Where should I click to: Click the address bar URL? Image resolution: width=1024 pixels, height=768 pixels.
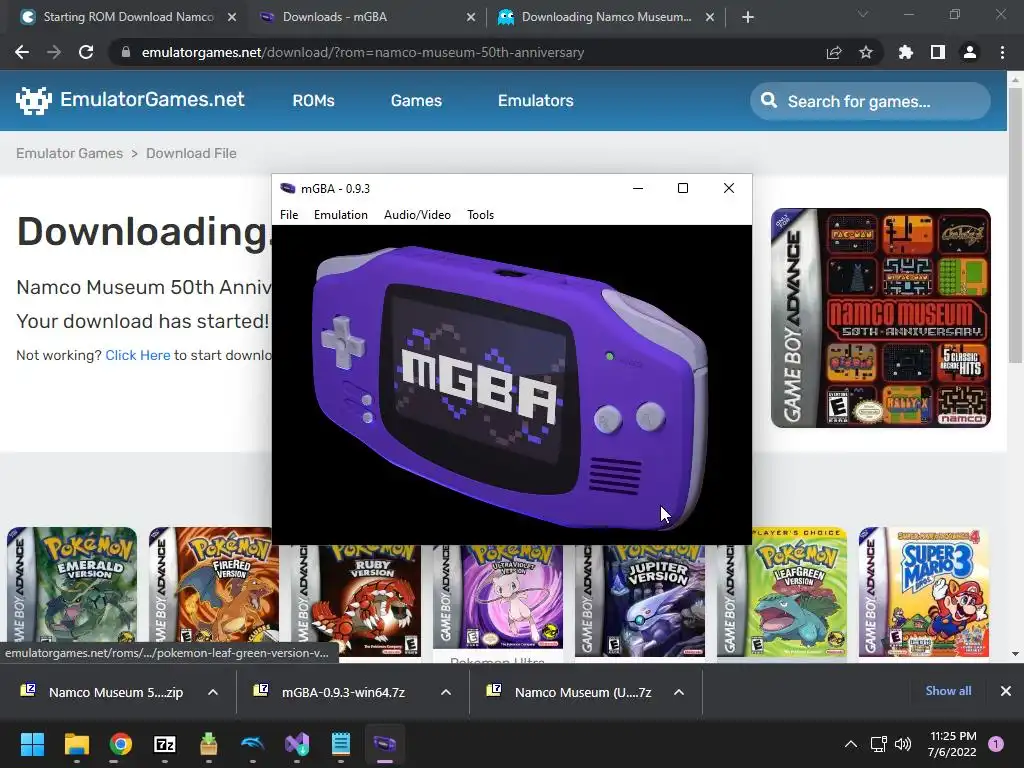362,52
